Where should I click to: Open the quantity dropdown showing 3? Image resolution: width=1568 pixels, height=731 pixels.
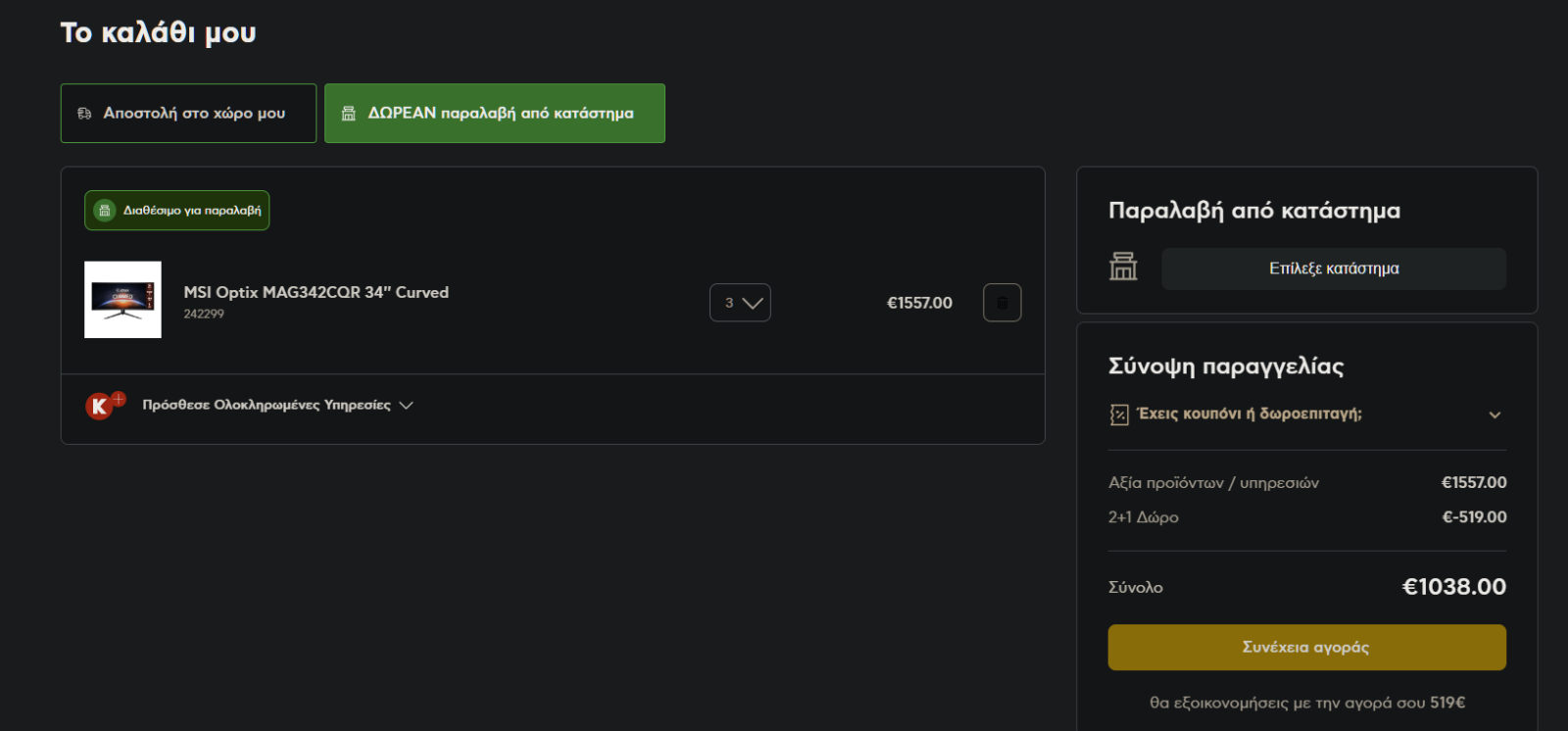click(x=740, y=303)
